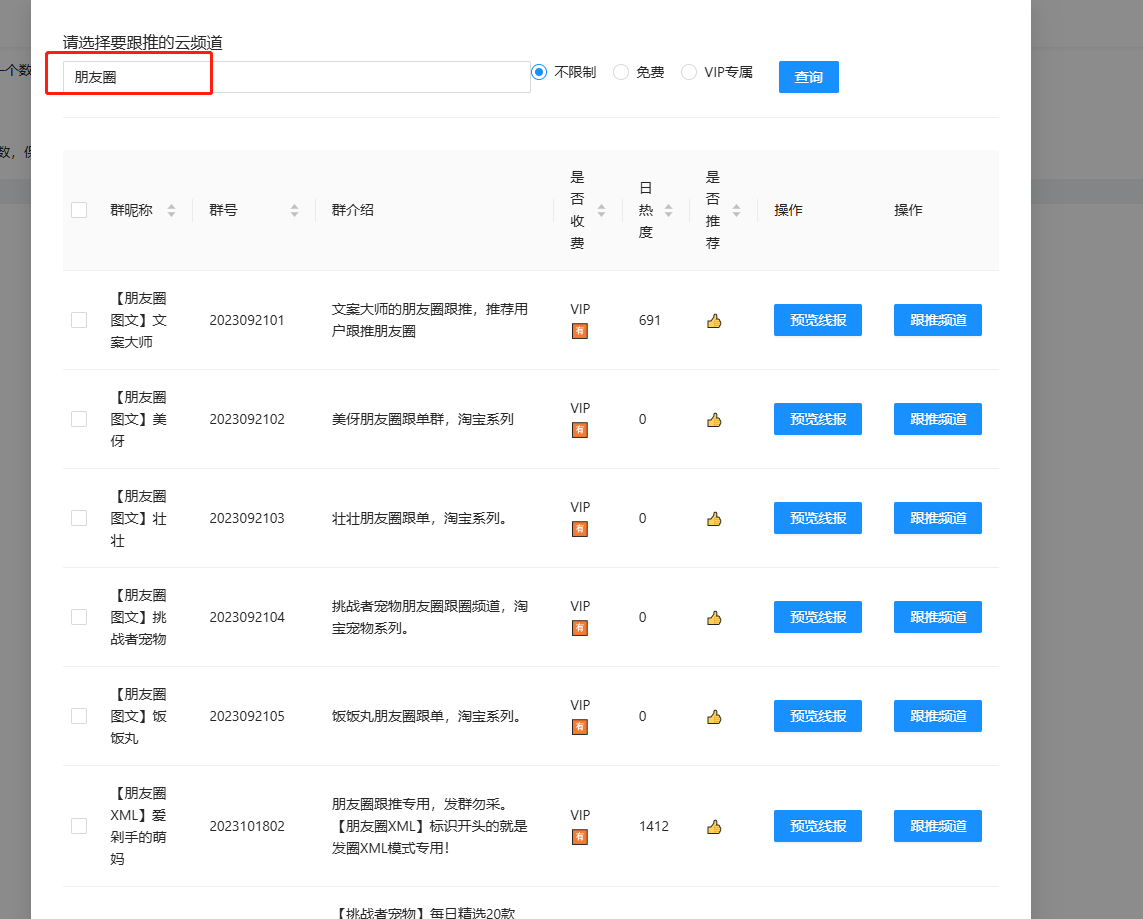Click thumbs-up icon for group 2023101802

click(713, 827)
